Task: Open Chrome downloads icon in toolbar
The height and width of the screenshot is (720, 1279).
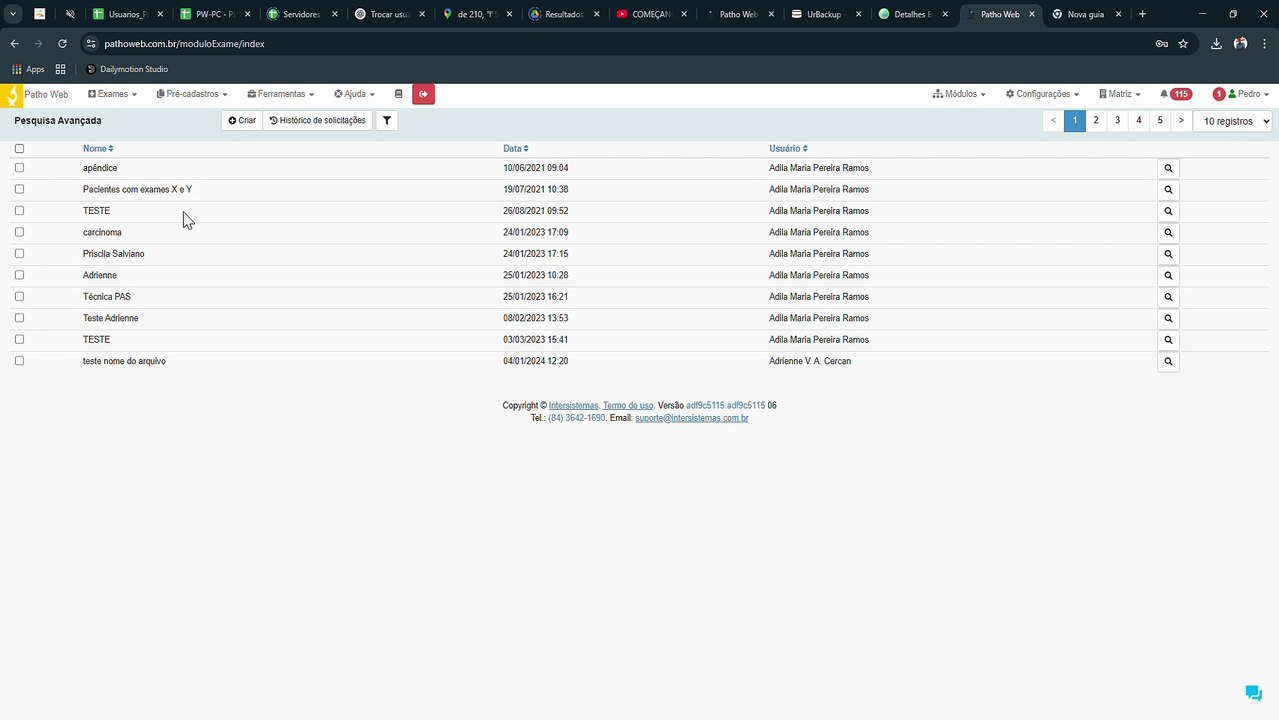Action: click(x=1216, y=44)
